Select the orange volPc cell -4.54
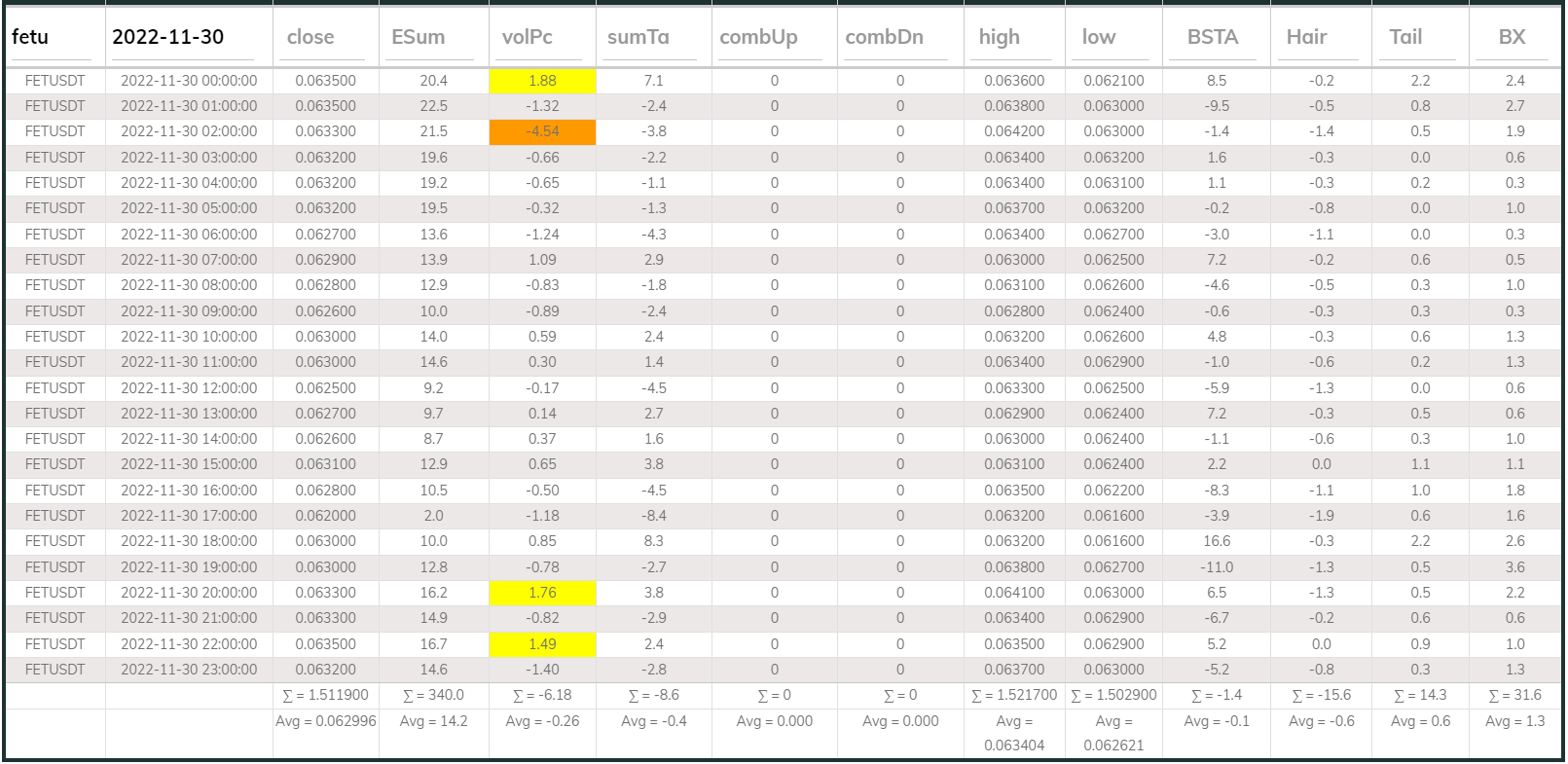This screenshot has height=764, width=1568. 542,131
